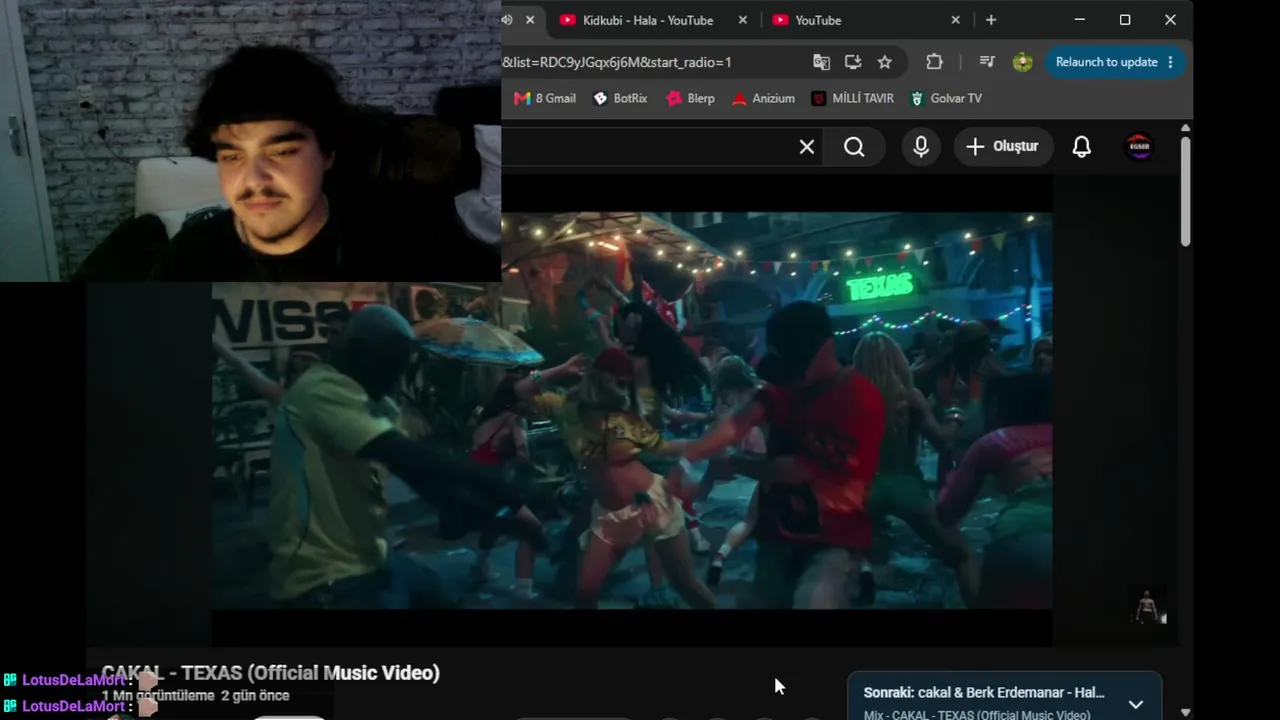1280x720 pixels.
Task: Click the video title CAKAL - TEXAS
Action: tap(271, 673)
